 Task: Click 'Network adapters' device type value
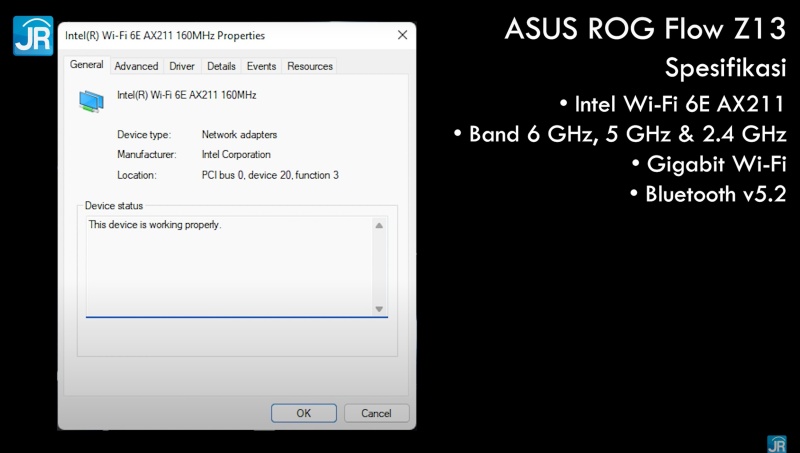tap(239, 135)
